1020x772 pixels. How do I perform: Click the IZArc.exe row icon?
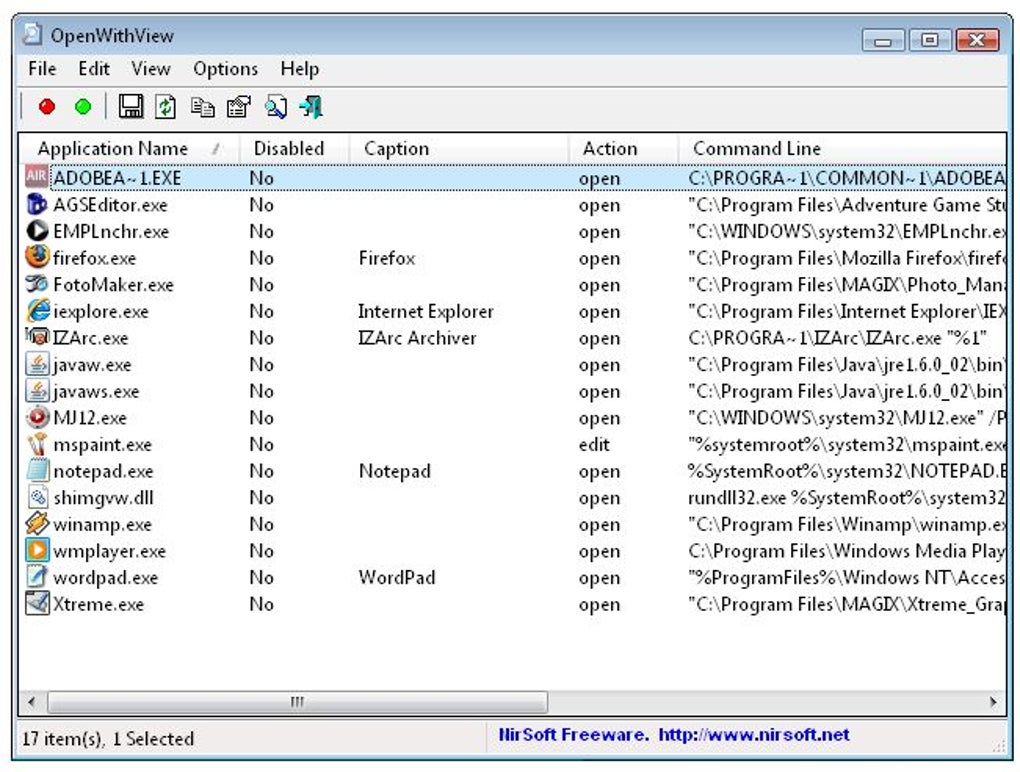pyautogui.click(x=37, y=337)
